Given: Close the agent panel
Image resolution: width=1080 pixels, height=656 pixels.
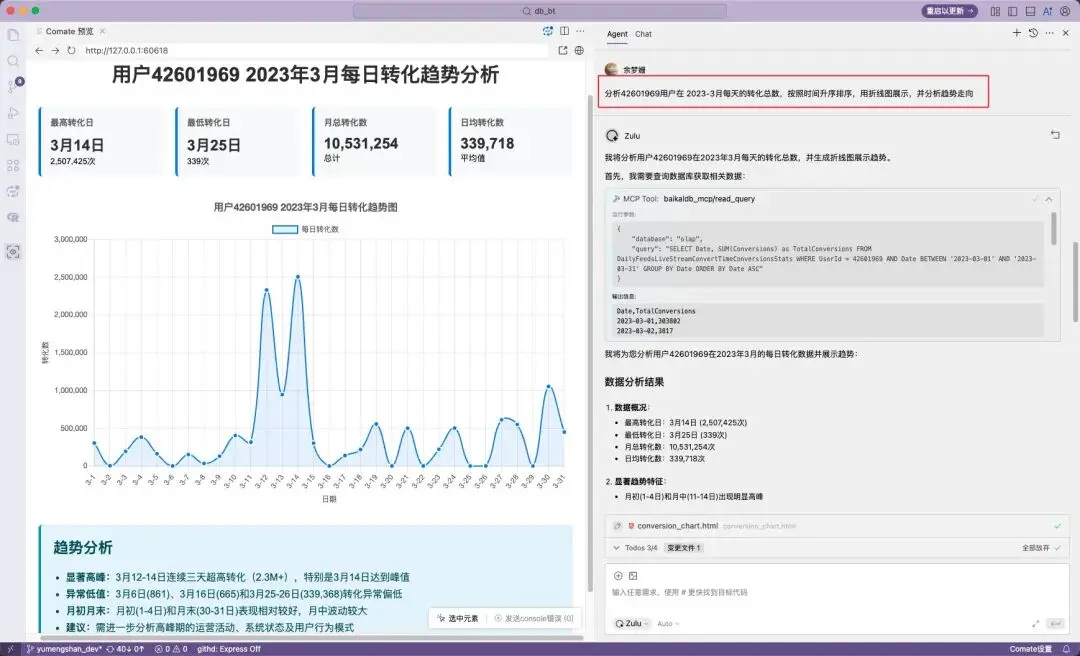Looking at the screenshot, I should (x=1066, y=32).
